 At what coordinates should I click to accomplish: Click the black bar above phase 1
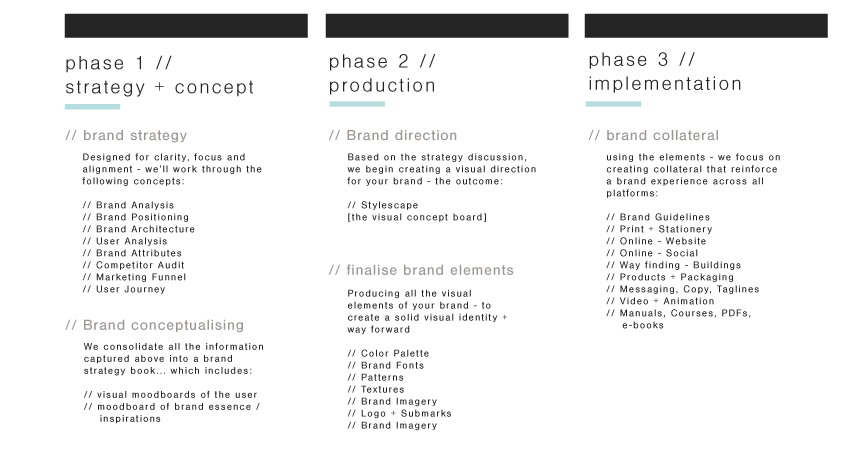click(x=186, y=26)
